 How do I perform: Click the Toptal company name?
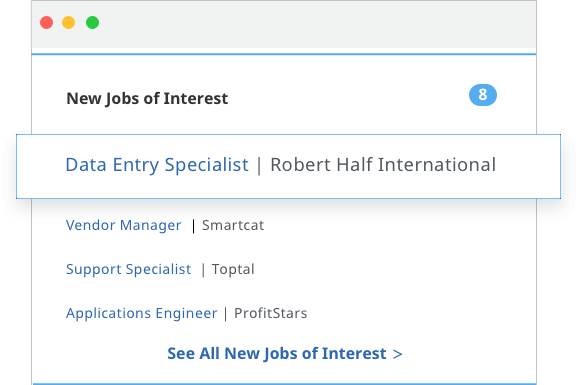233,269
